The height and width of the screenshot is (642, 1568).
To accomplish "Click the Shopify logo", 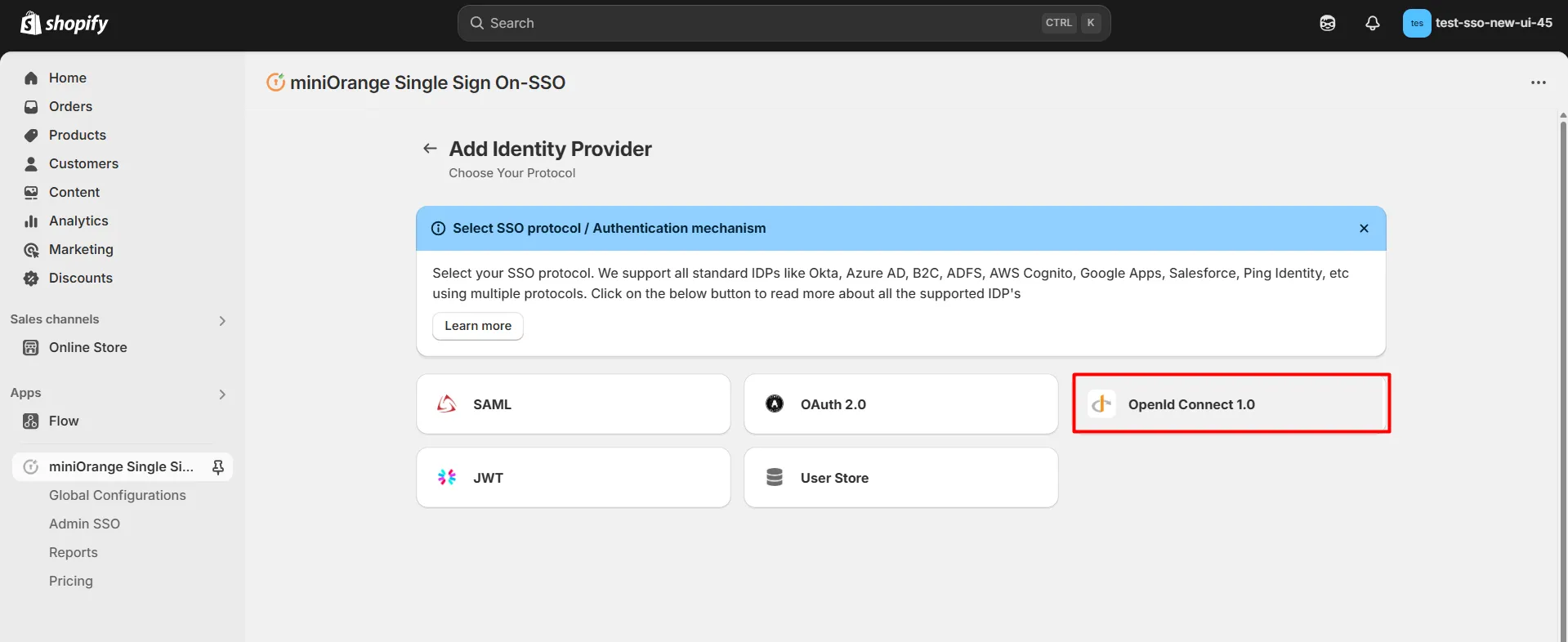I will pyautogui.click(x=65, y=23).
